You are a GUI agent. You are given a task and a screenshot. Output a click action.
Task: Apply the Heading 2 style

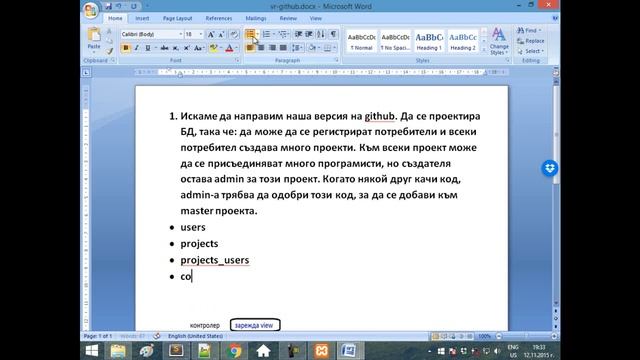(x=463, y=41)
